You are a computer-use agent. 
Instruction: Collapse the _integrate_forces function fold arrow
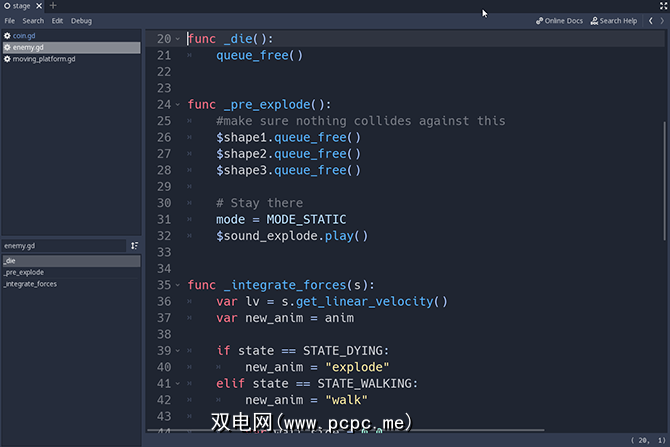(178, 285)
